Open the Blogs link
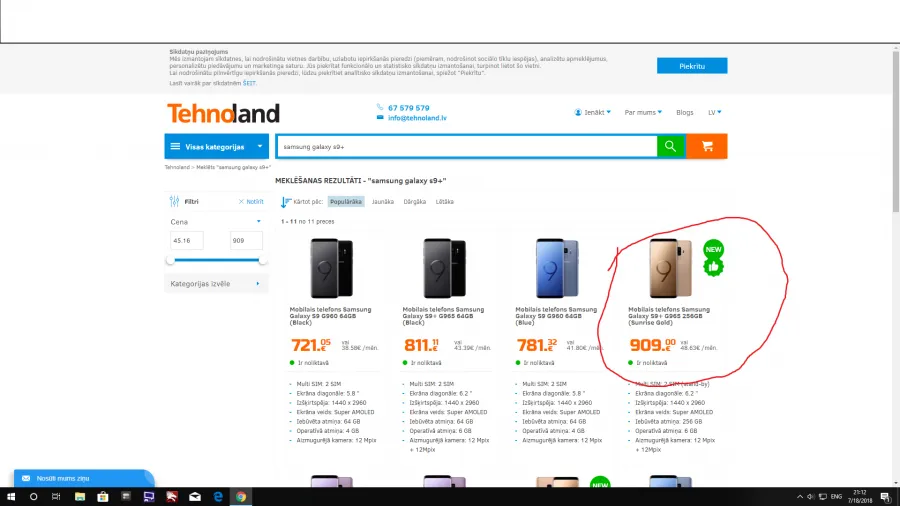The height and width of the screenshot is (506, 900). [684, 112]
